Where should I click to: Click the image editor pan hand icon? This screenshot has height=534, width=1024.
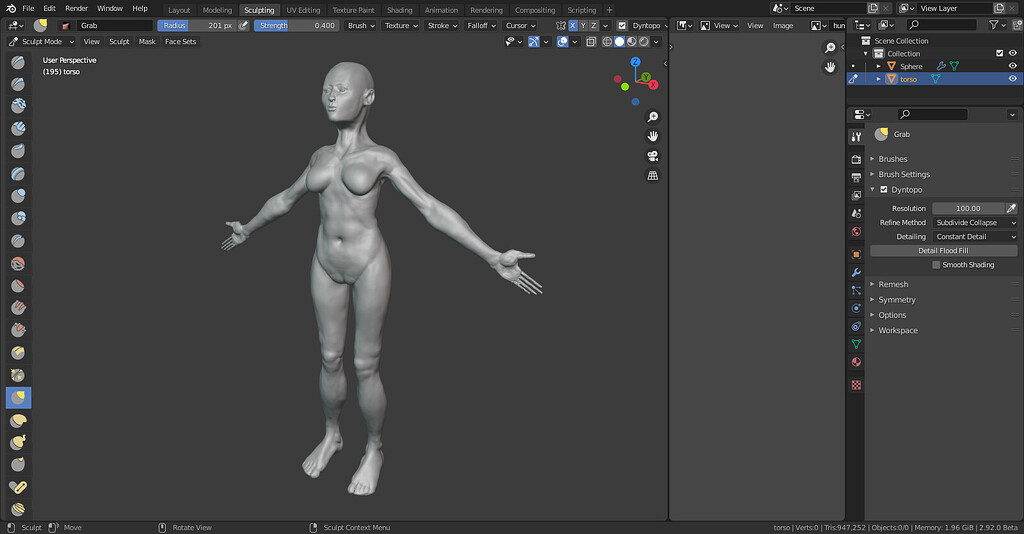829,67
